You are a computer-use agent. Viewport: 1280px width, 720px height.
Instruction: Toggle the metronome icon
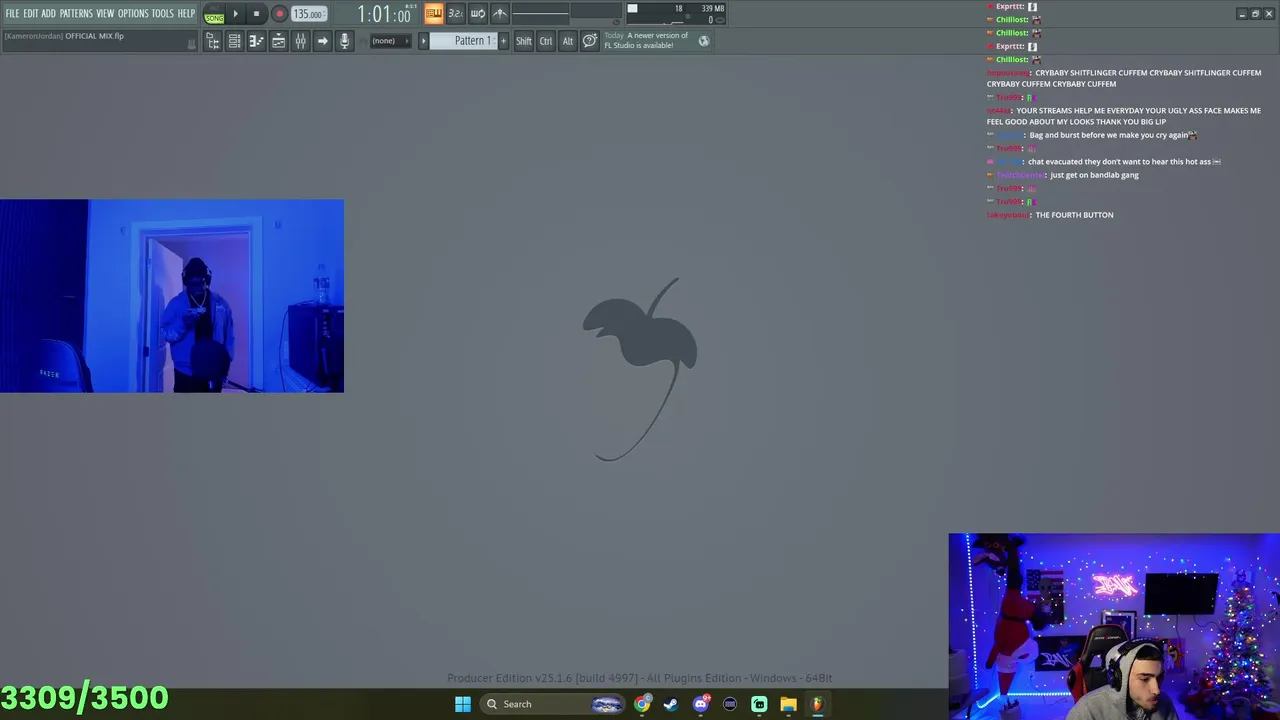pyautogui.click(x=500, y=13)
